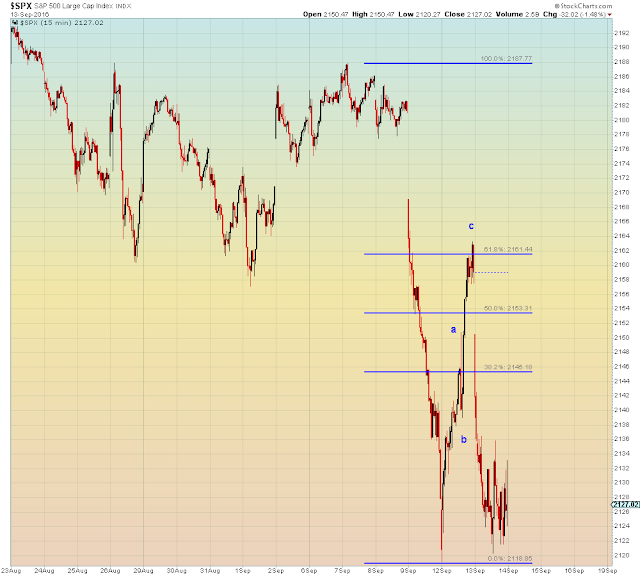Click the 2138 price axis label
The image size is (640, 576).
click(622, 425)
